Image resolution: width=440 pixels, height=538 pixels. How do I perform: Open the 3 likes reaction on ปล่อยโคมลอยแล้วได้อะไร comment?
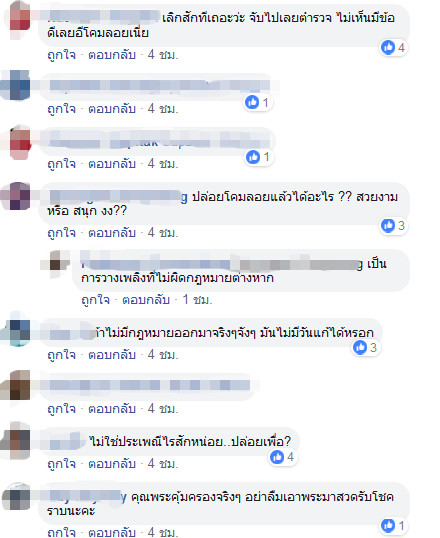tap(394, 226)
